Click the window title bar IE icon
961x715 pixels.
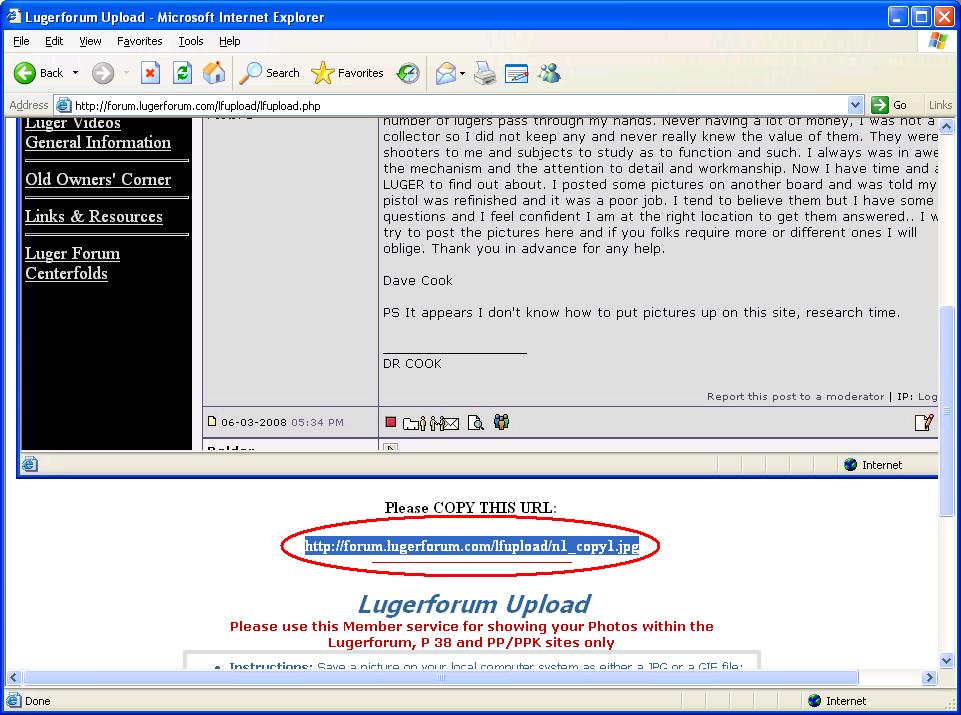click(13, 17)
